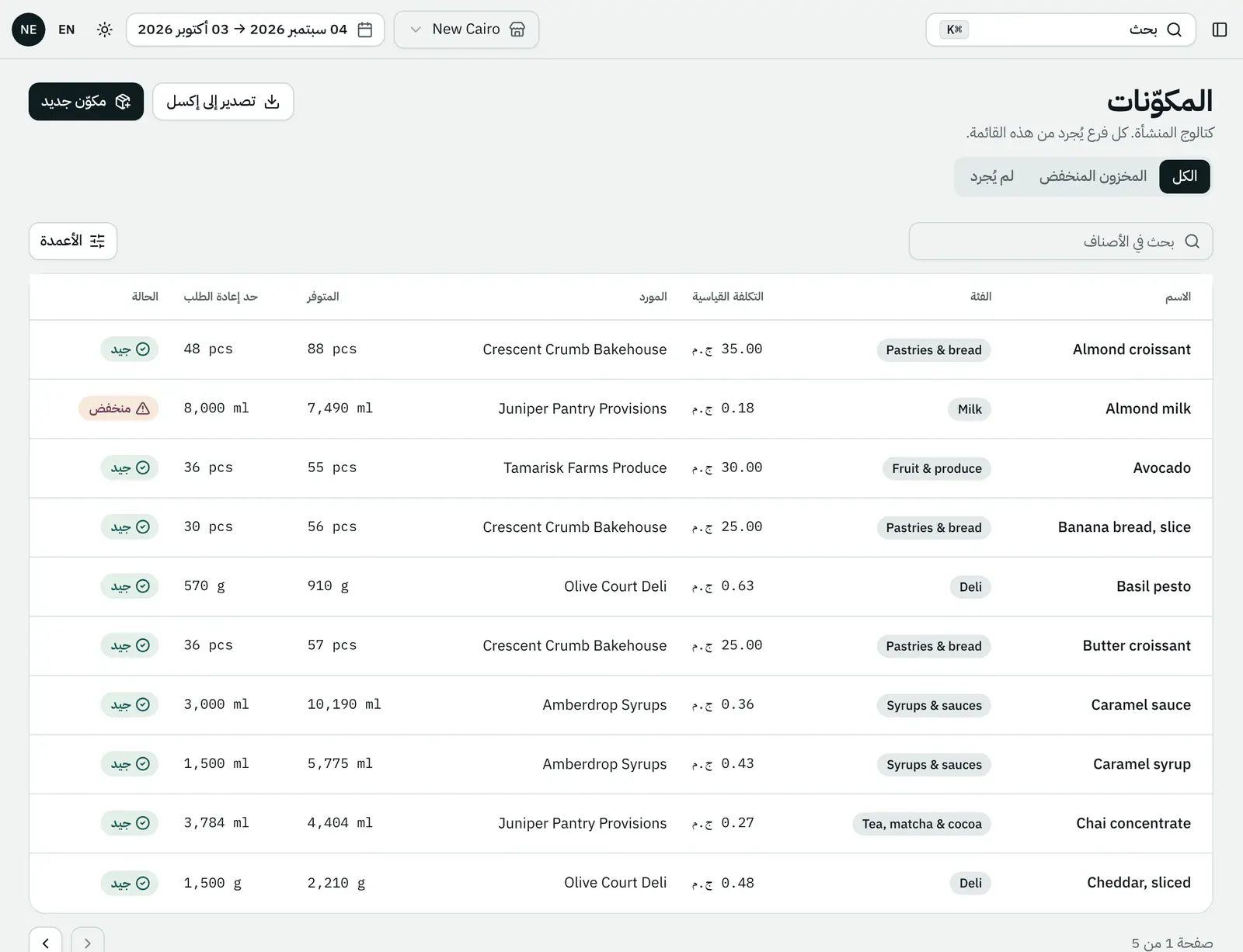
Task: Click the Milk category tag
Action: tap(970, 409)
